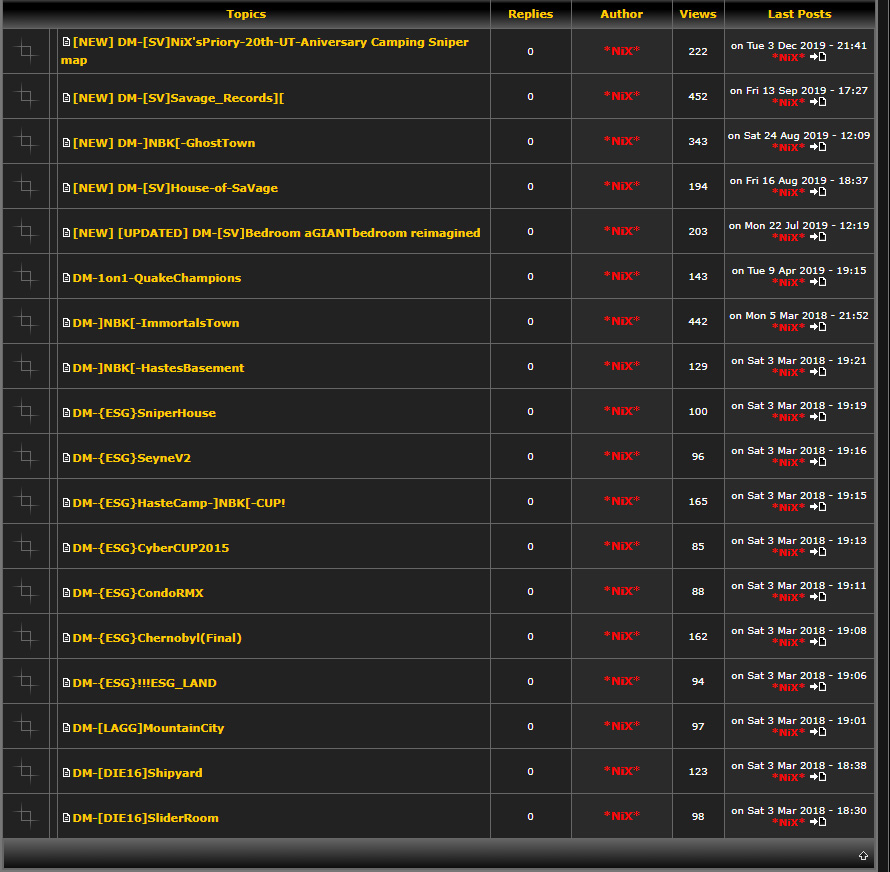
Task: Click view count 123 for Shipyard
Action: (x=698, y=772)
